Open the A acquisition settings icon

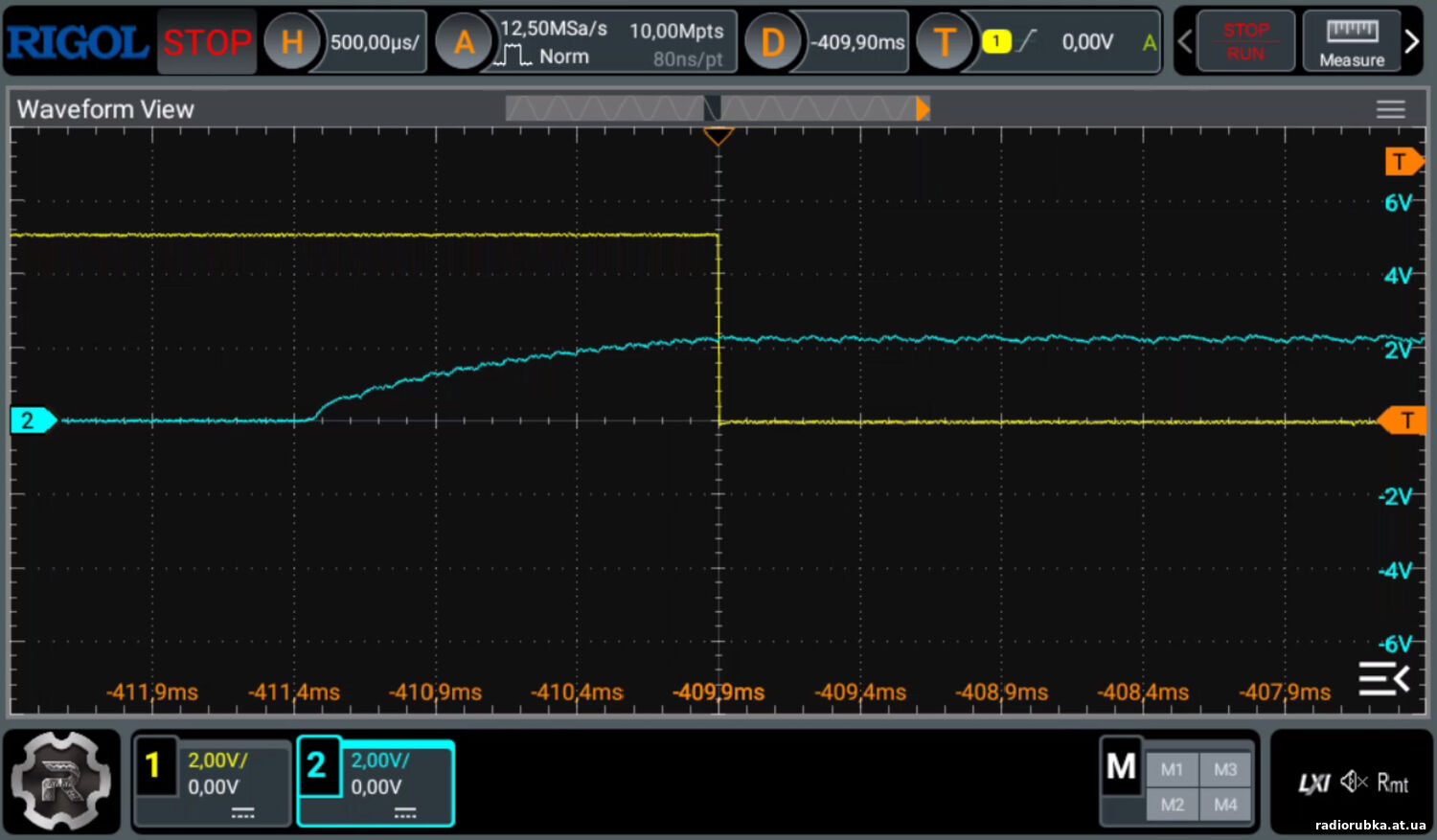464,42
